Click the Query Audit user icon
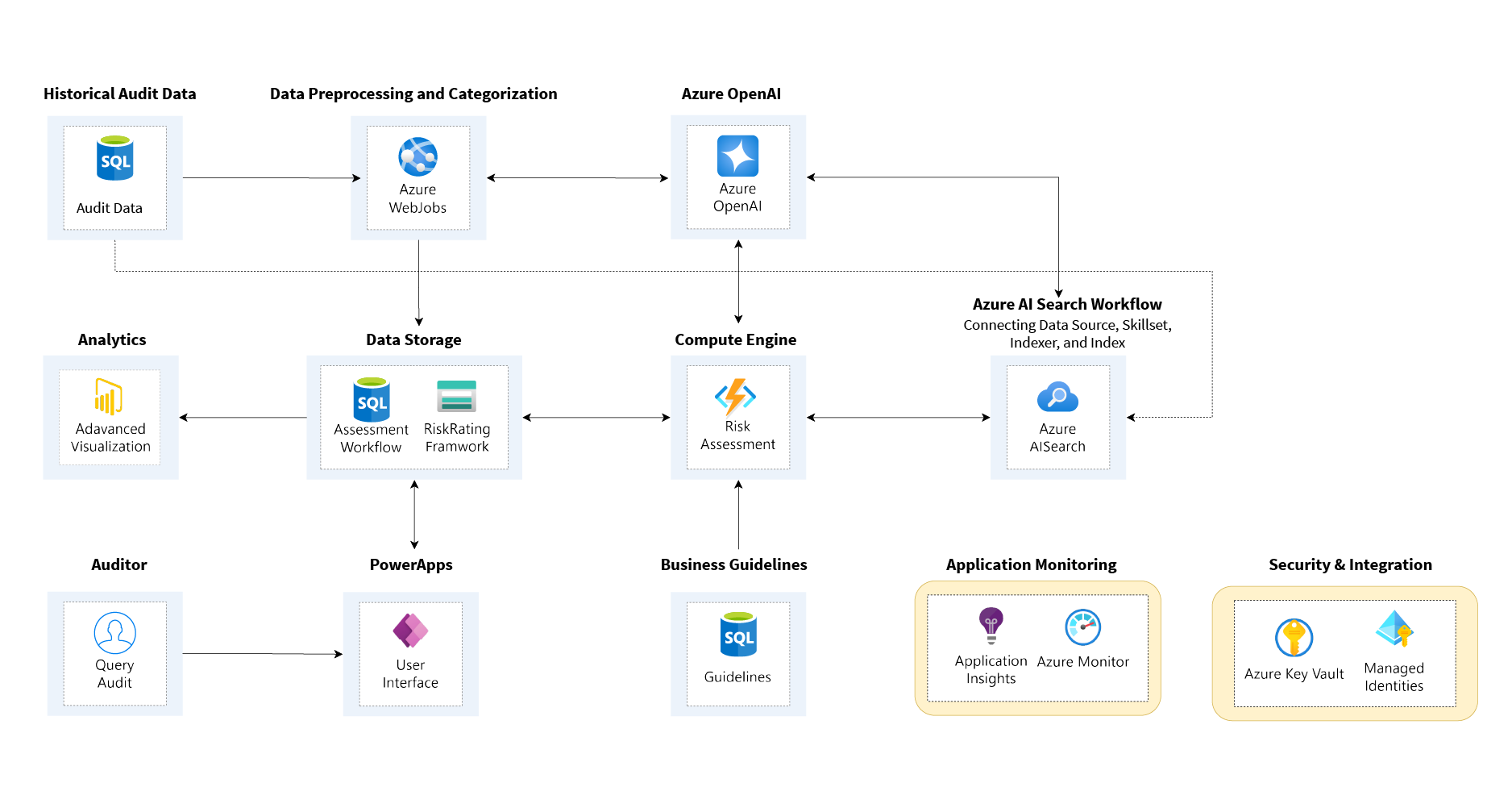Viewport: 1512px width, 787px height. [114, 633]
